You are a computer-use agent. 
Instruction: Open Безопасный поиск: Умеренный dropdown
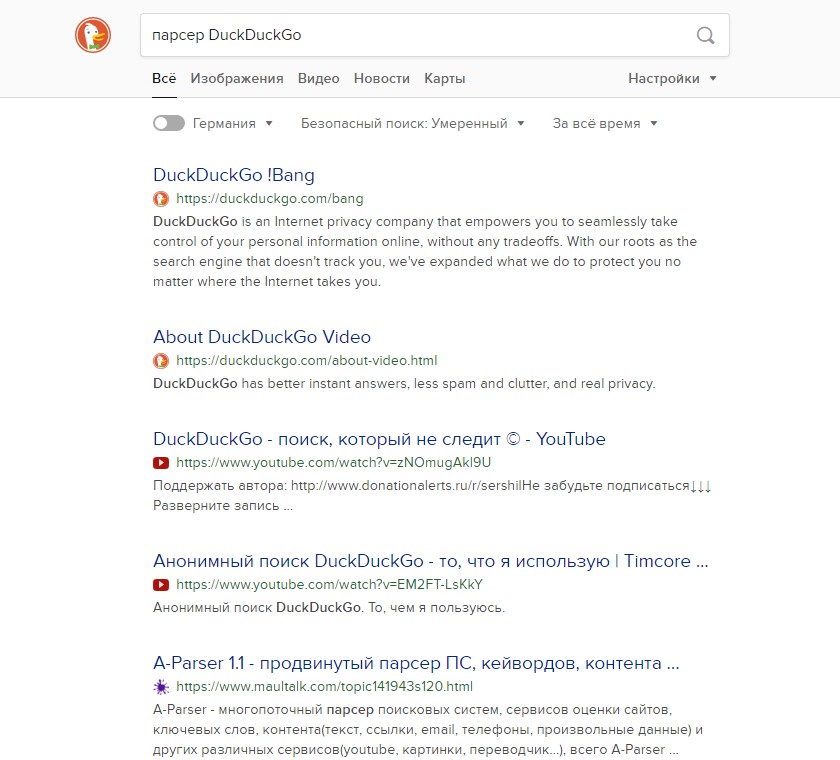(x=412, y=123)
